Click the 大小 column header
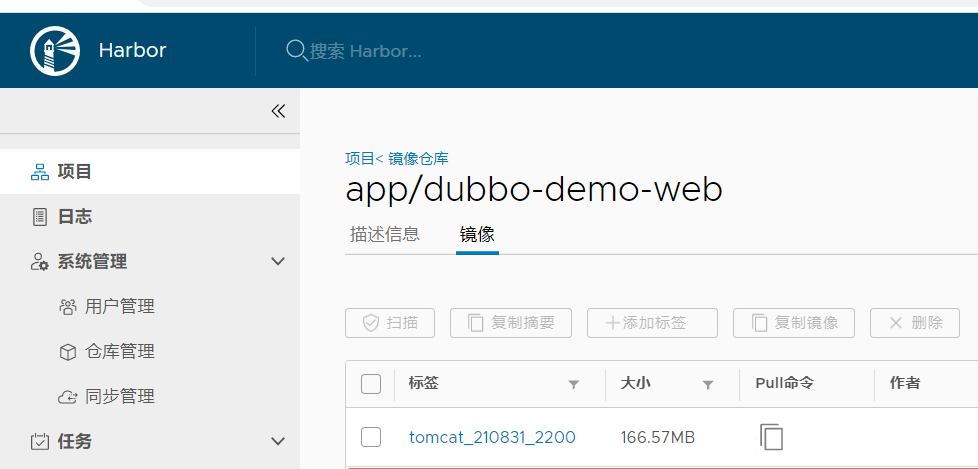This screenshot has width=978, height=469. (x=636, y=383)
